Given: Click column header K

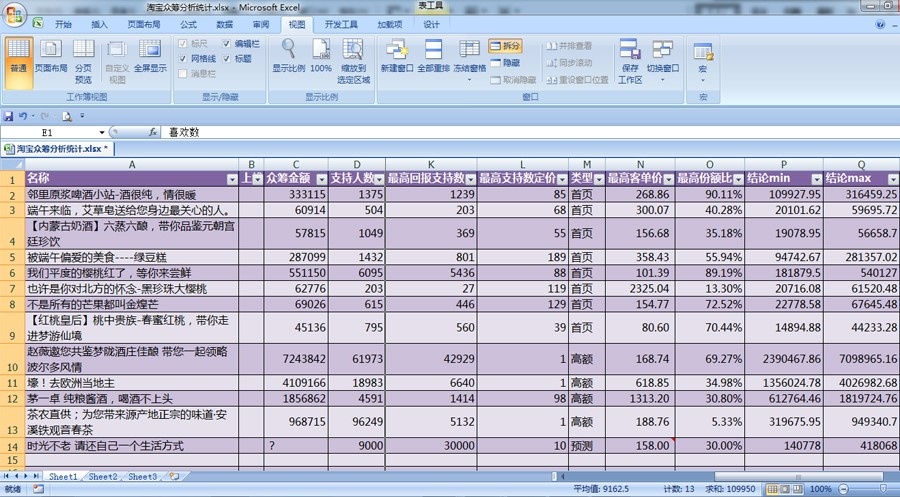Looking at the screenshot, I should [x=431, y=164].
